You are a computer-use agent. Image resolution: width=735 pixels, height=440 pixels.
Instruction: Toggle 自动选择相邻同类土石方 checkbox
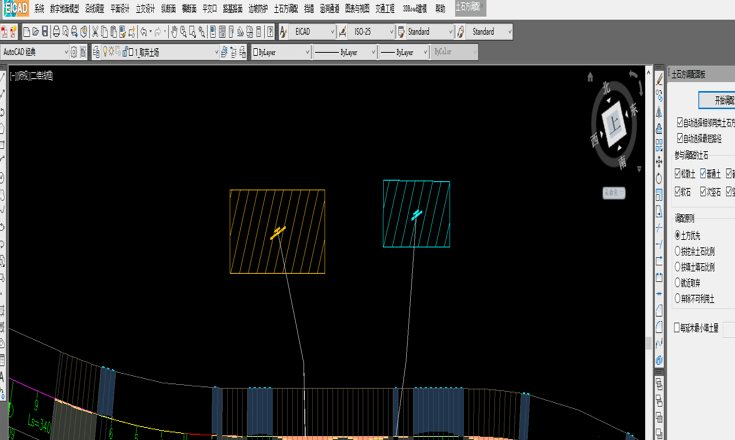(680, 122)
